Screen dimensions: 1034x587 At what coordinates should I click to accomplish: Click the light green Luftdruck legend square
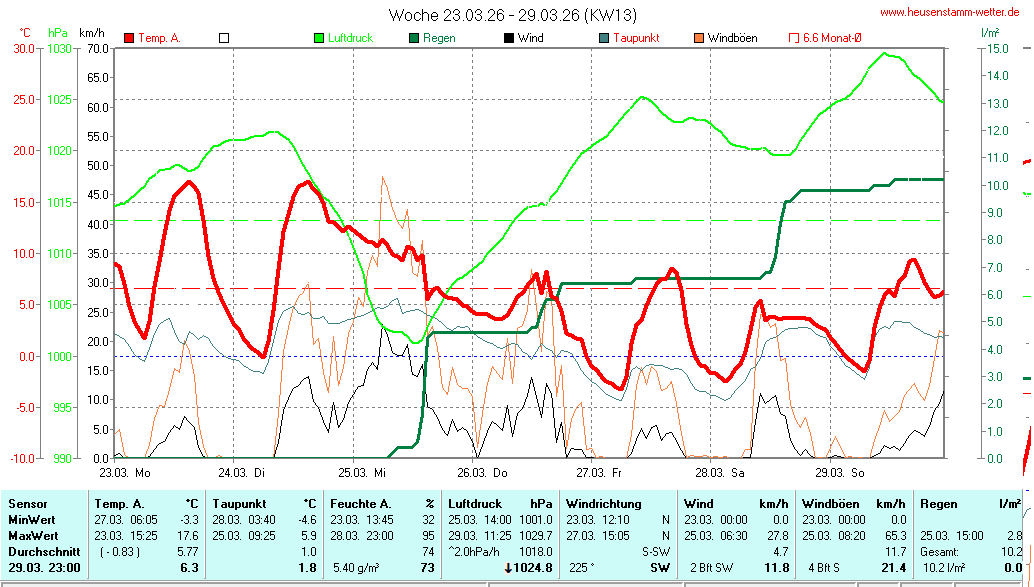click(x=319, y=38)
